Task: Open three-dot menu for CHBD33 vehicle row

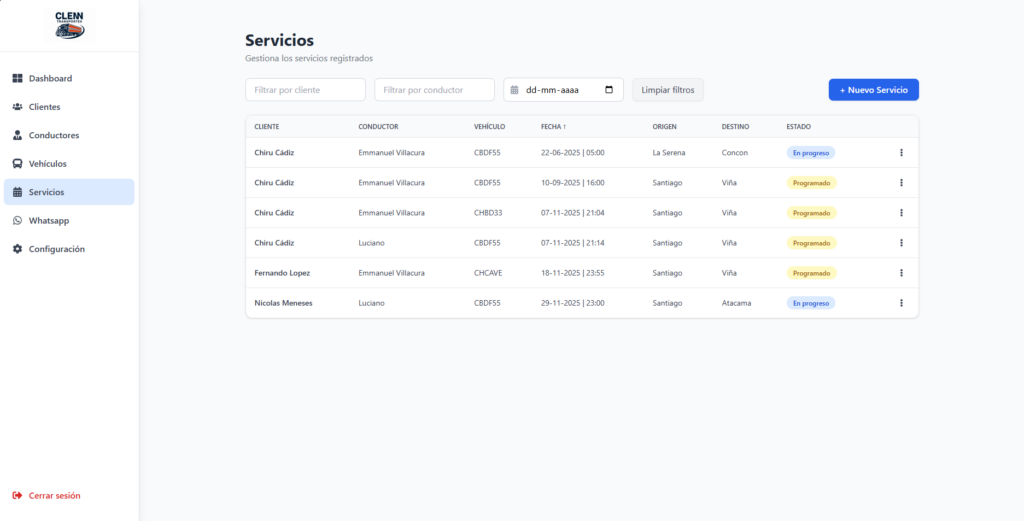Action: click(901, 213)
